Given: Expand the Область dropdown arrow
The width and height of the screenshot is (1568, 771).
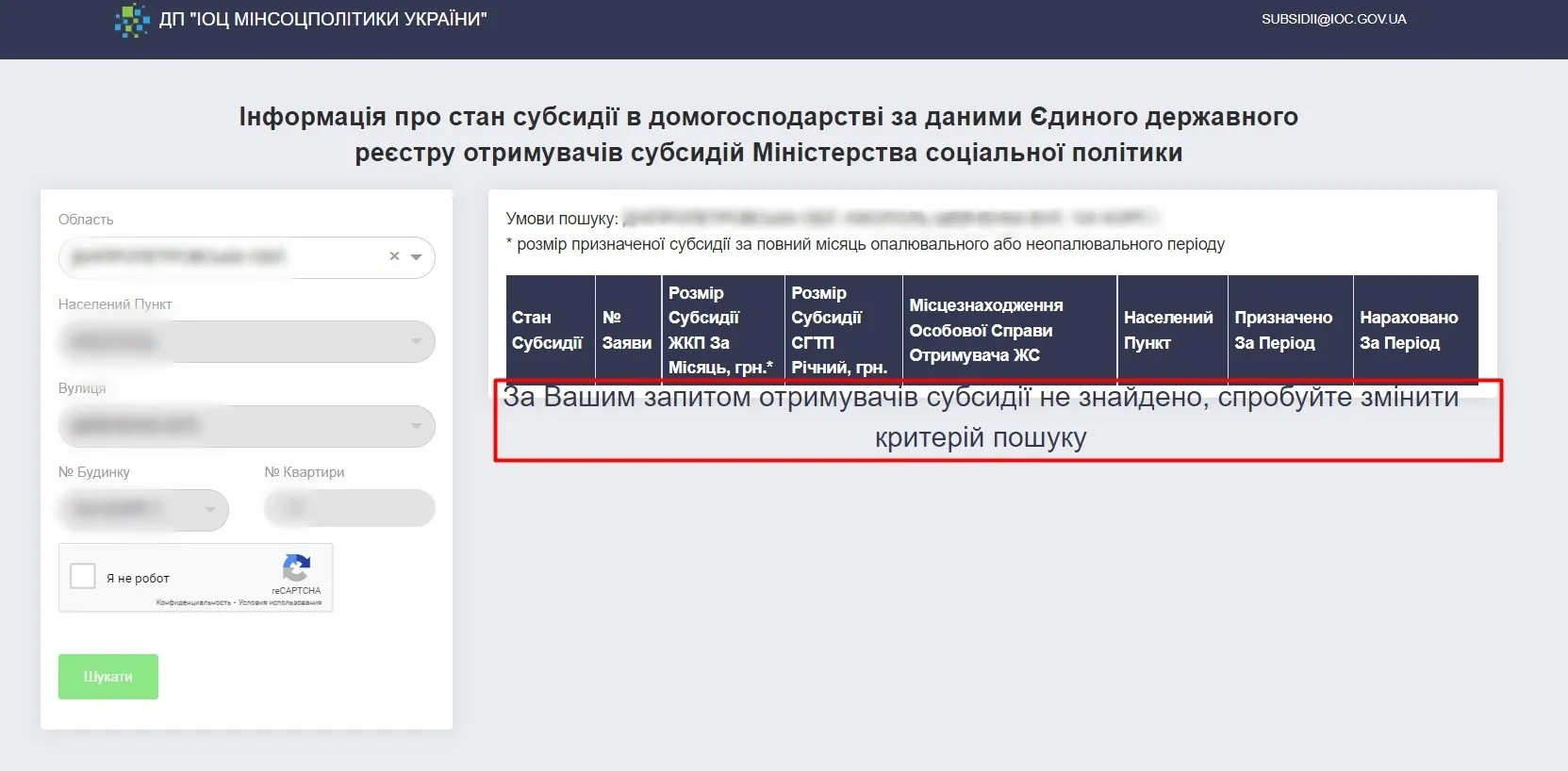Looking at the screenshot, I should [416, 257].
